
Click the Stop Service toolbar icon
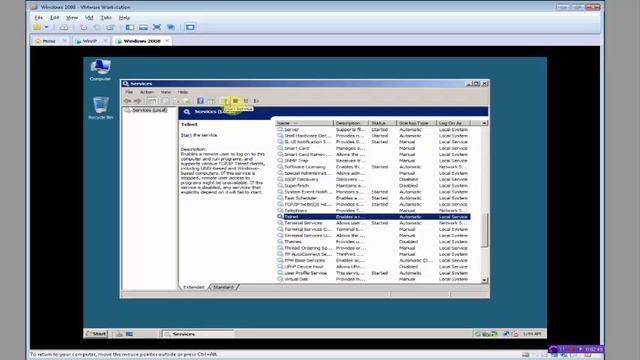pos(236,101)
